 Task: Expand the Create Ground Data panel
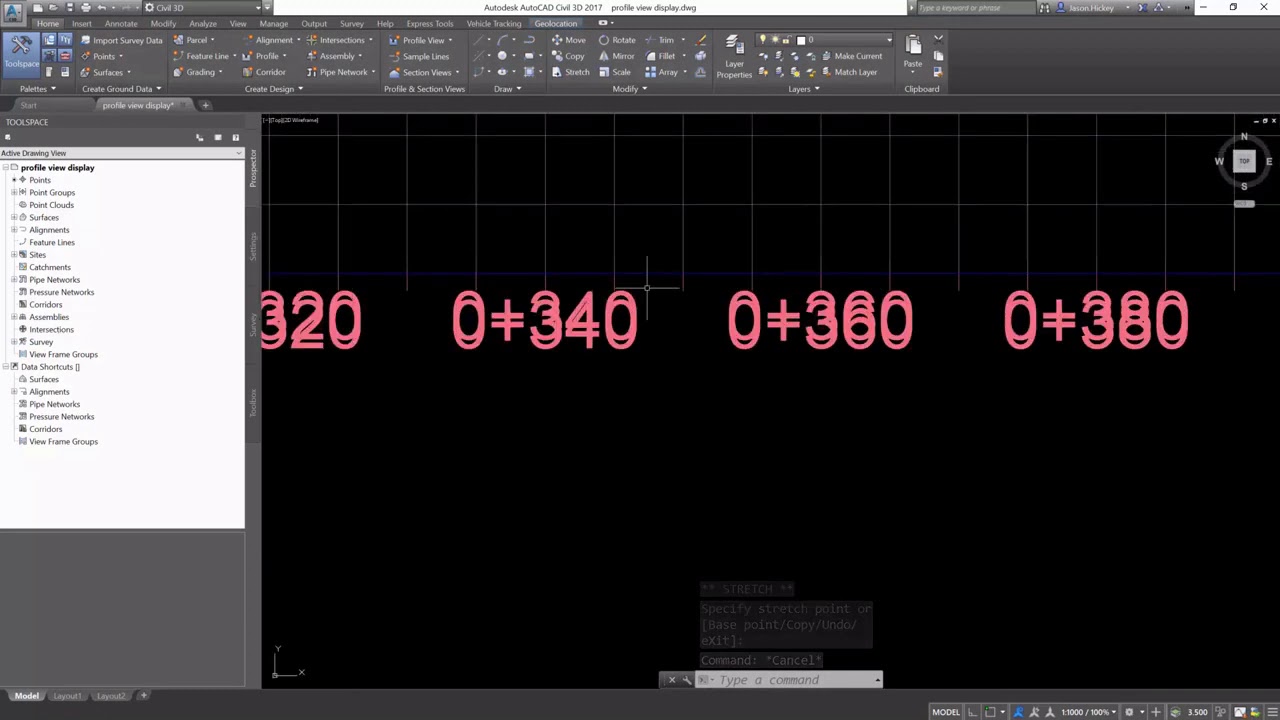[x=122, y=89]
